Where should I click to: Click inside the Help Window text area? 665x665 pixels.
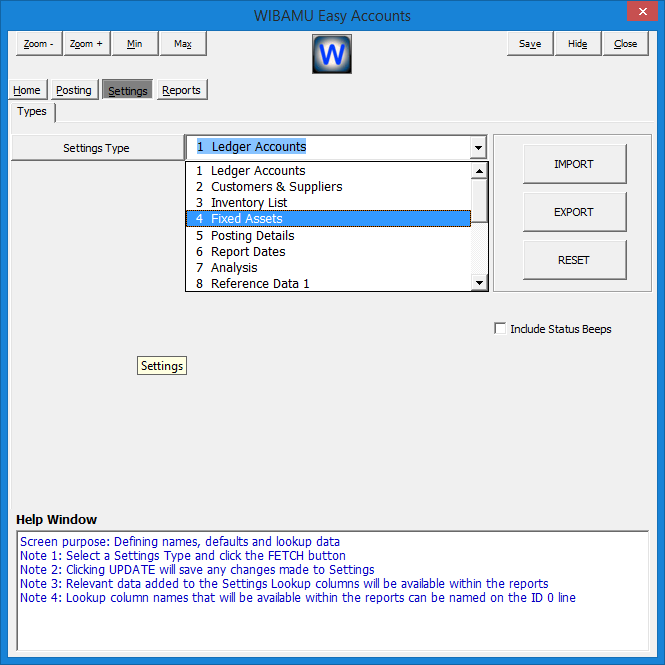coord(332,590)
